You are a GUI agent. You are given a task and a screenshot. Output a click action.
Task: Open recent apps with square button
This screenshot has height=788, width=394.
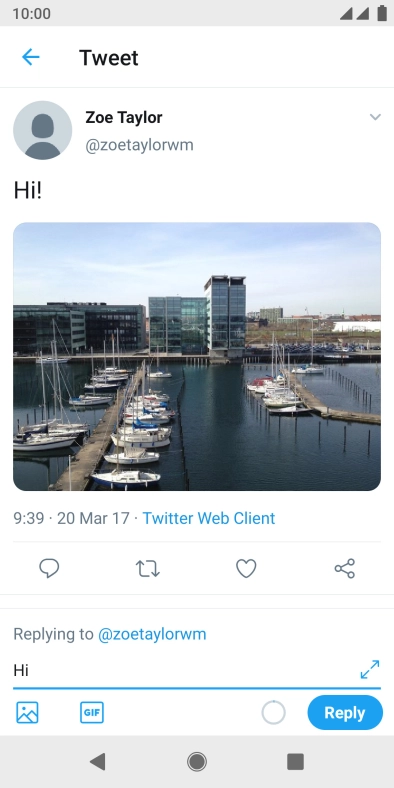point(296,762)
